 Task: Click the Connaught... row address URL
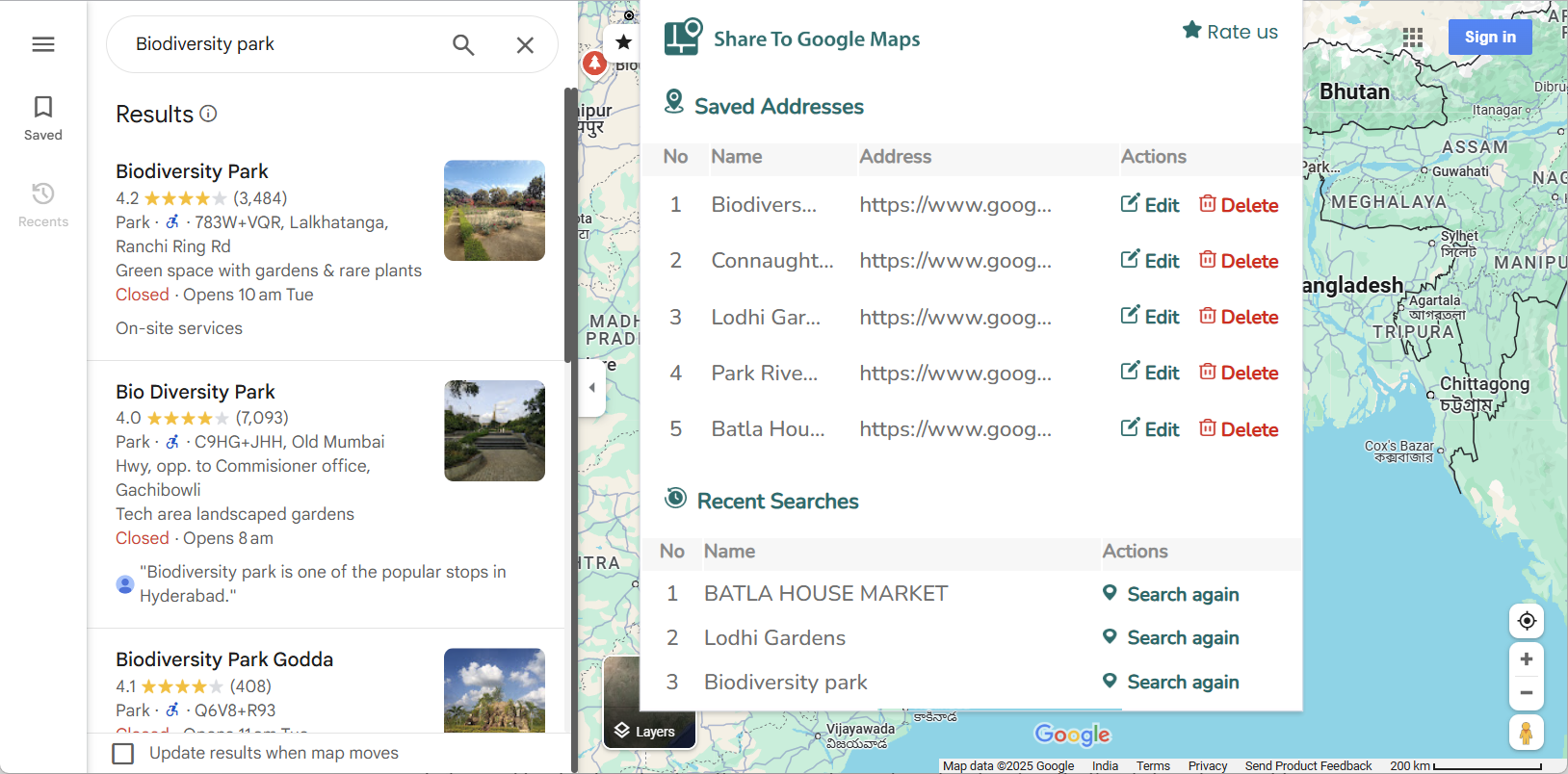click(955, 261)
